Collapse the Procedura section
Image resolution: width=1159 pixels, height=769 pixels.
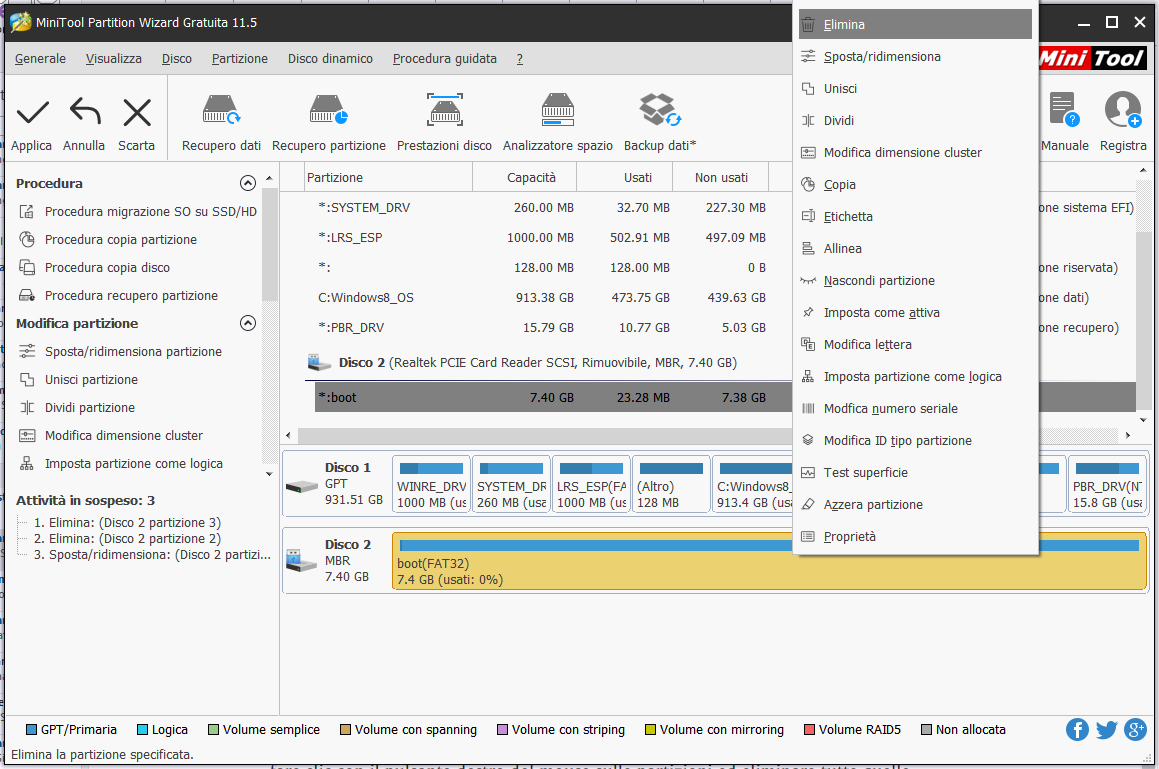pyautogui.click(x=248, y=183)
